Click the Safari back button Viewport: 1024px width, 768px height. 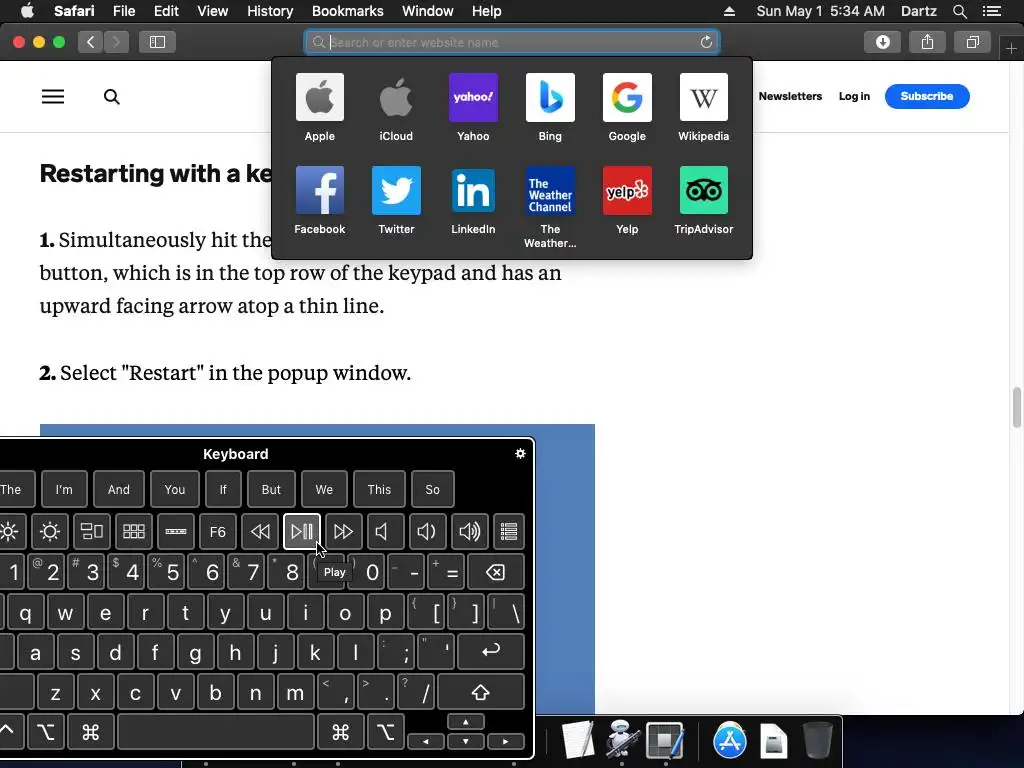(x=91, y=42)
